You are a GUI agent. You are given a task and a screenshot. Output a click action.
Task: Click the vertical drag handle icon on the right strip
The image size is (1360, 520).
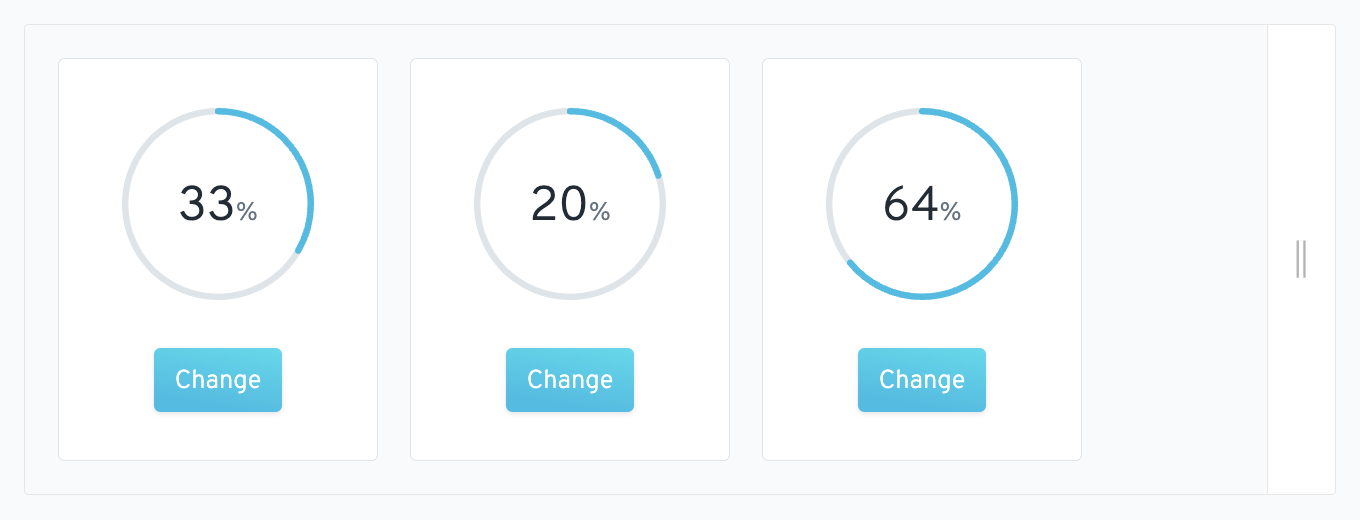[x=1301, y=259]
